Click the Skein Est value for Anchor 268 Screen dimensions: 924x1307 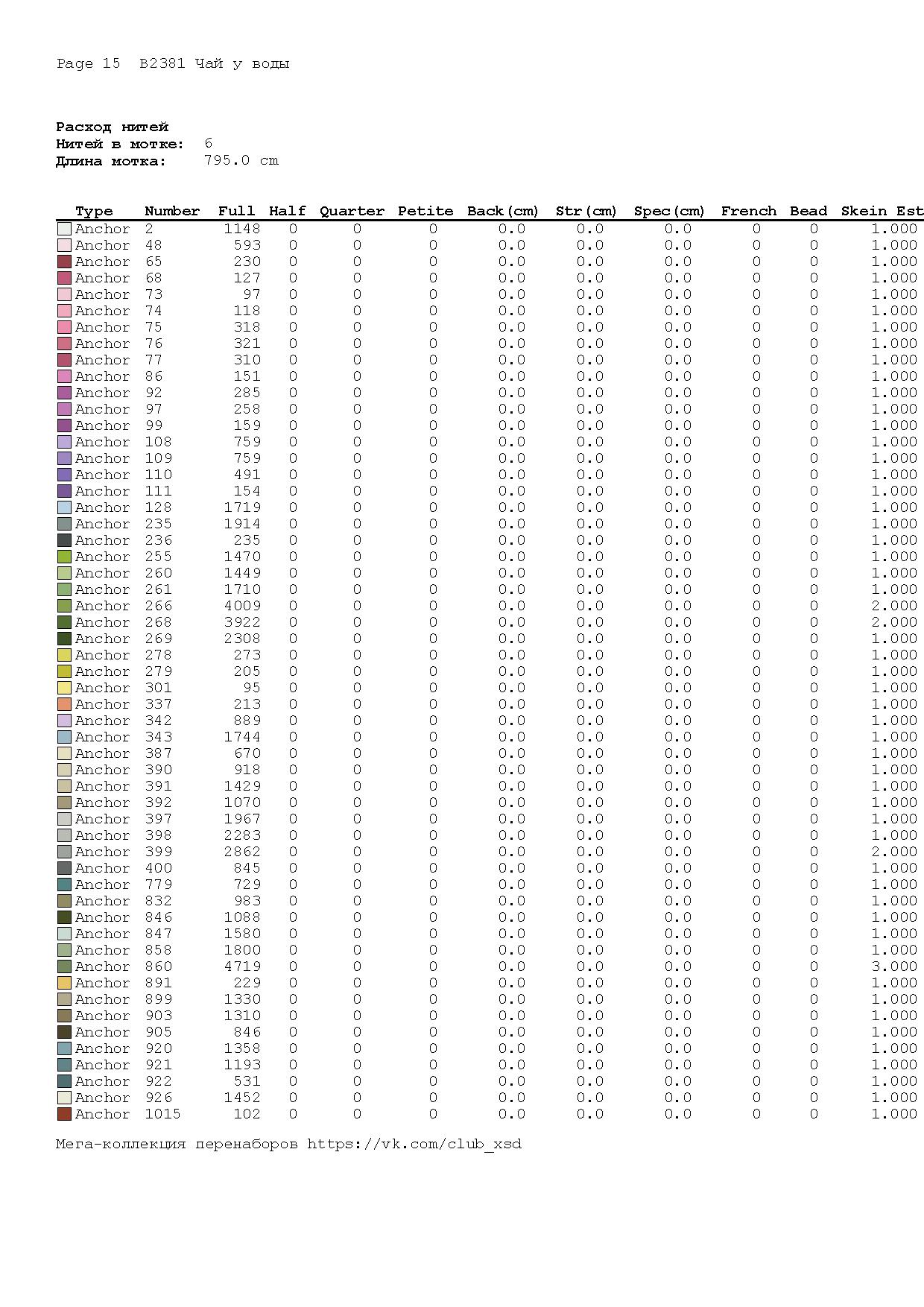pos(894,622)
